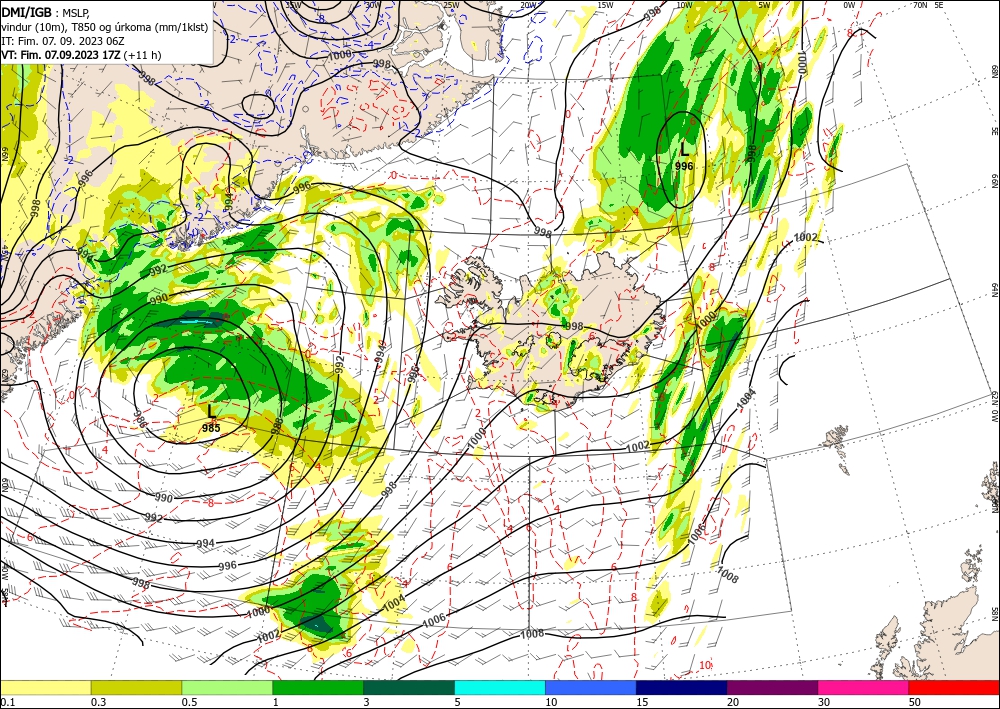Click the '0.1' legend scale value
Screen dimensions: 1000x709
[8, 702]
